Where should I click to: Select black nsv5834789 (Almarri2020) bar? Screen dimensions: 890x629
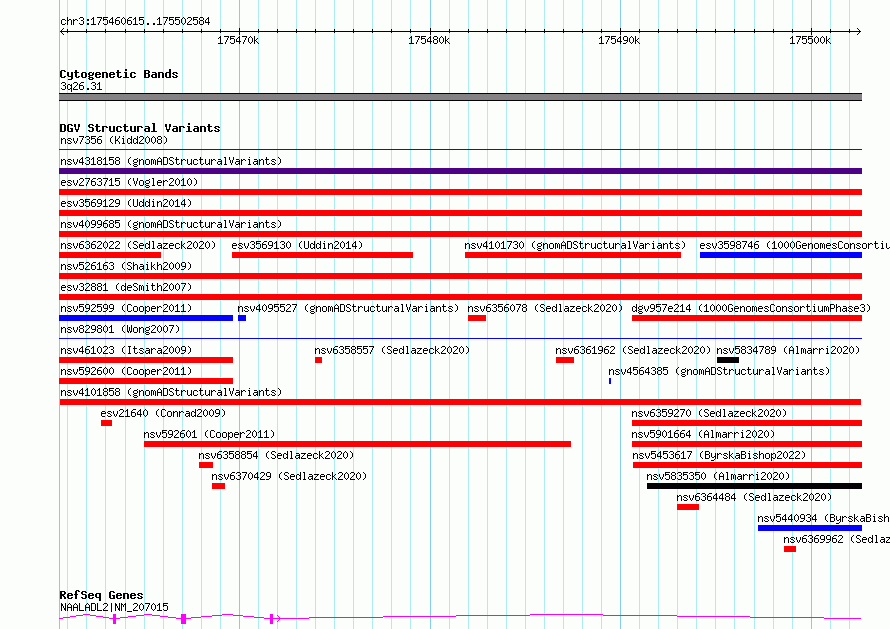[x=728, y=360]
